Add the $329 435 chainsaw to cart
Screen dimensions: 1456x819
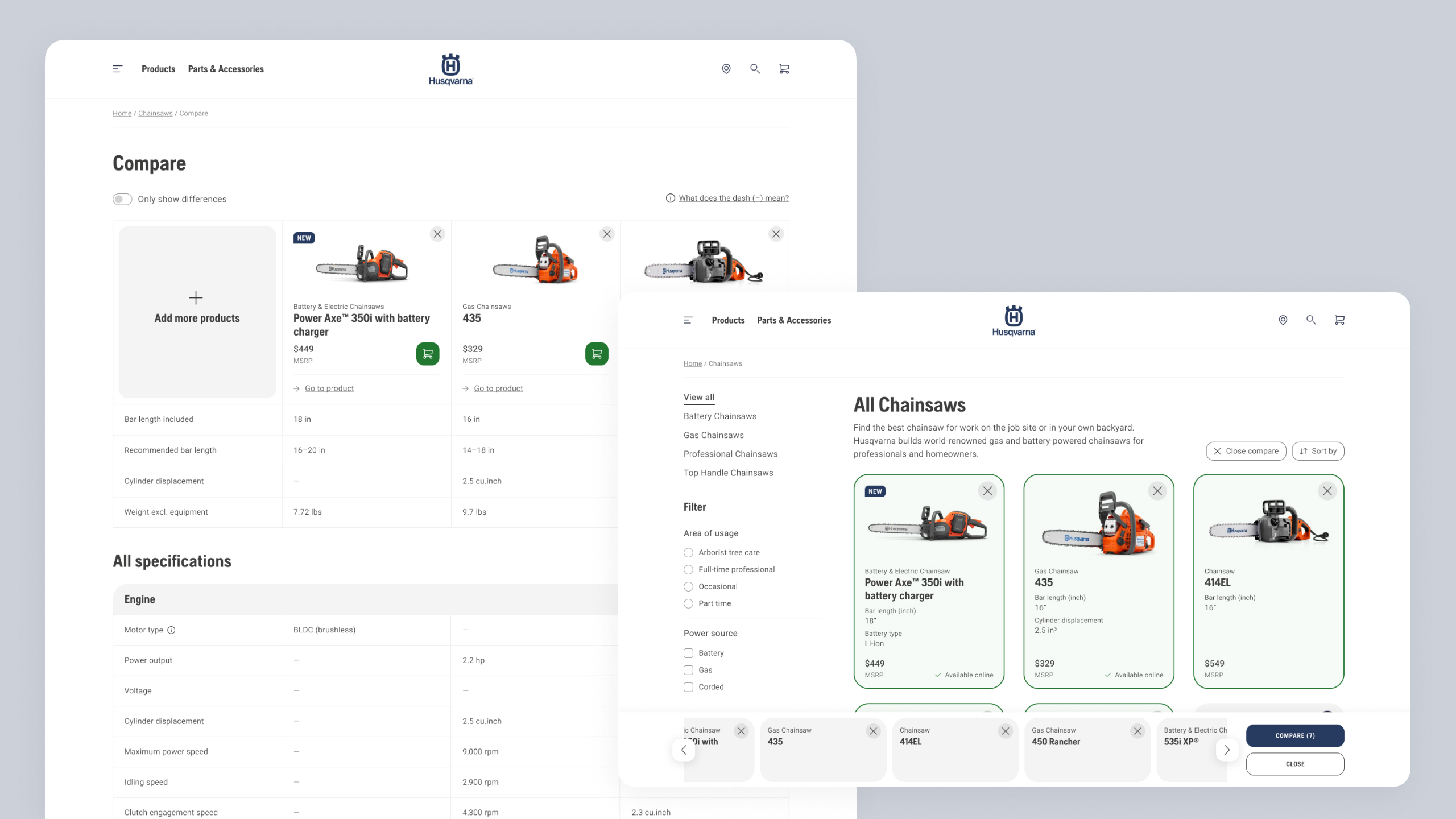(597, 354)
